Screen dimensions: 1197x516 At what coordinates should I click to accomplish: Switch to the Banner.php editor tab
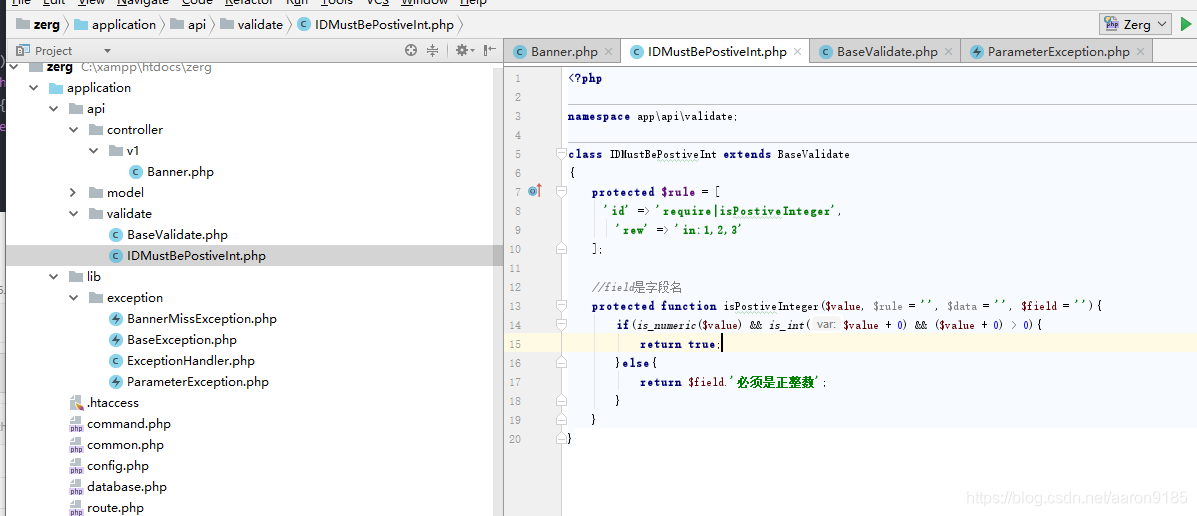click(x=564, y=52)
